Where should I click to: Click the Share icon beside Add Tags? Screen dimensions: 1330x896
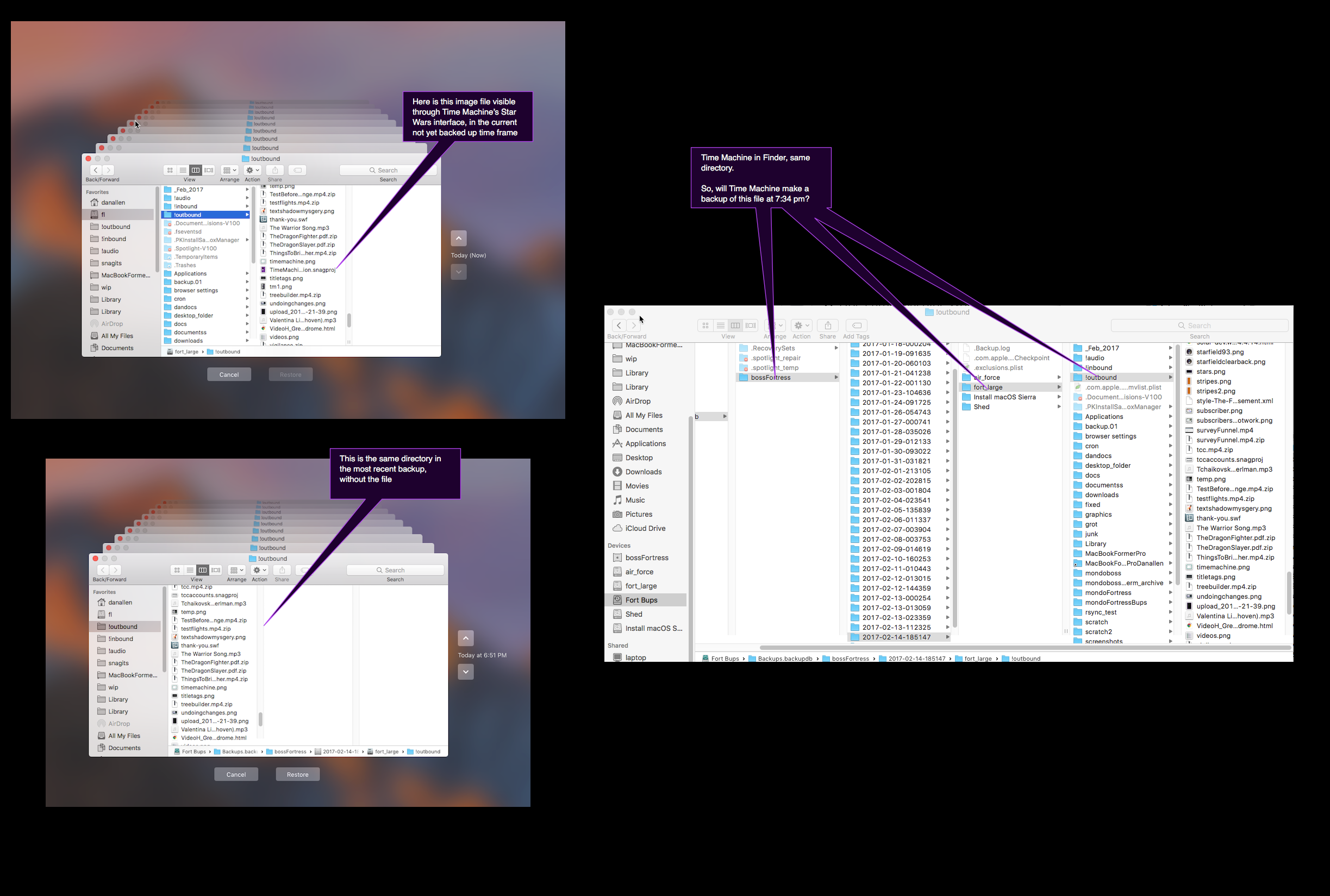click(x=827, y=325)
